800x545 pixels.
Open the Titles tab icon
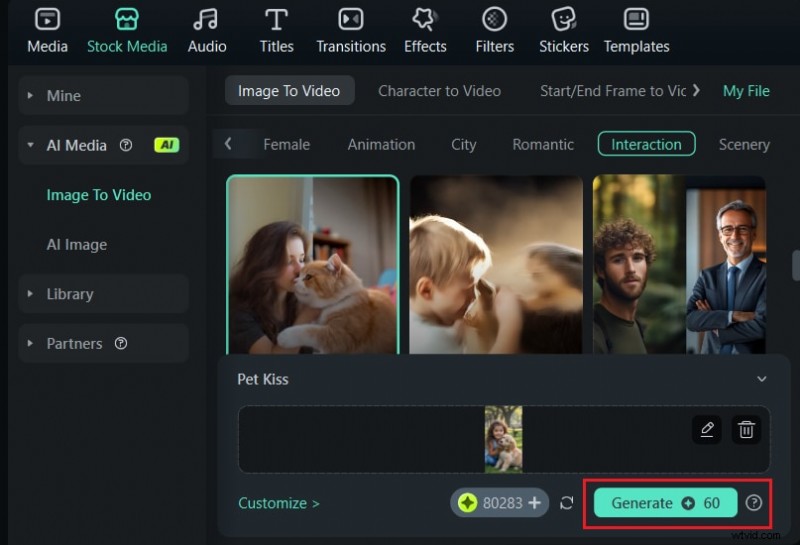click(x=276, y=20)
